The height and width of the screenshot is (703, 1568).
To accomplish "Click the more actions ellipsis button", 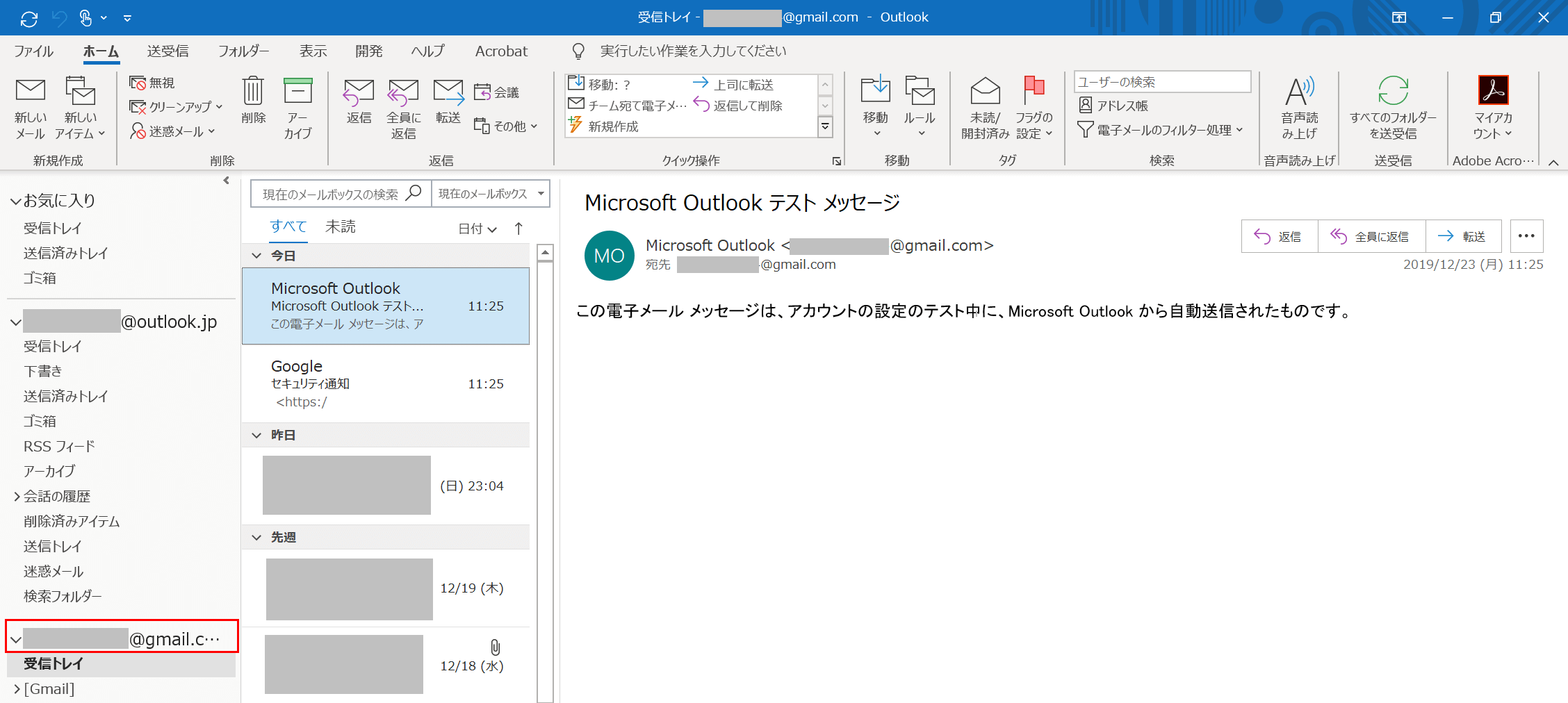I will point(1526,236).
